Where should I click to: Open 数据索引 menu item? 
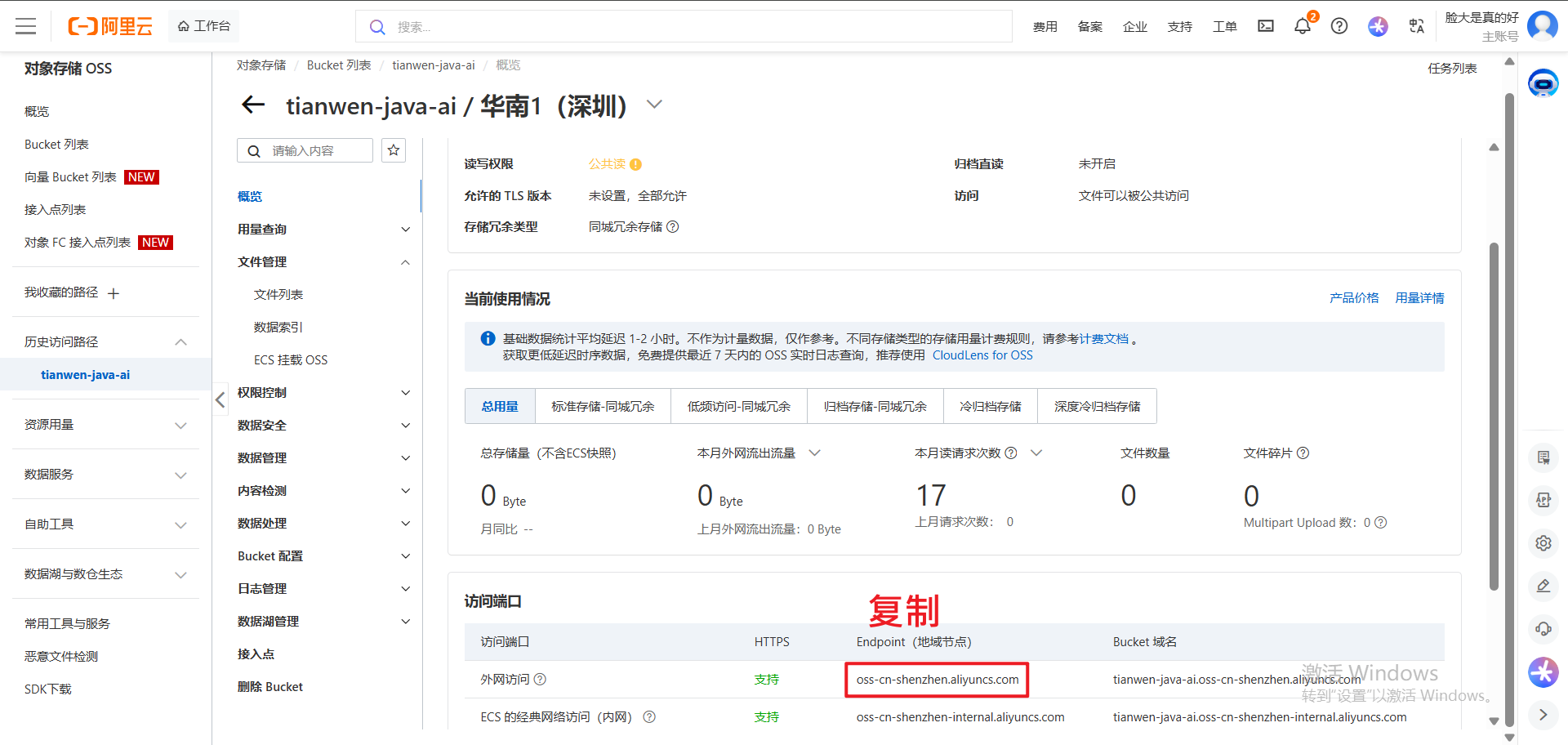[278, 328]
